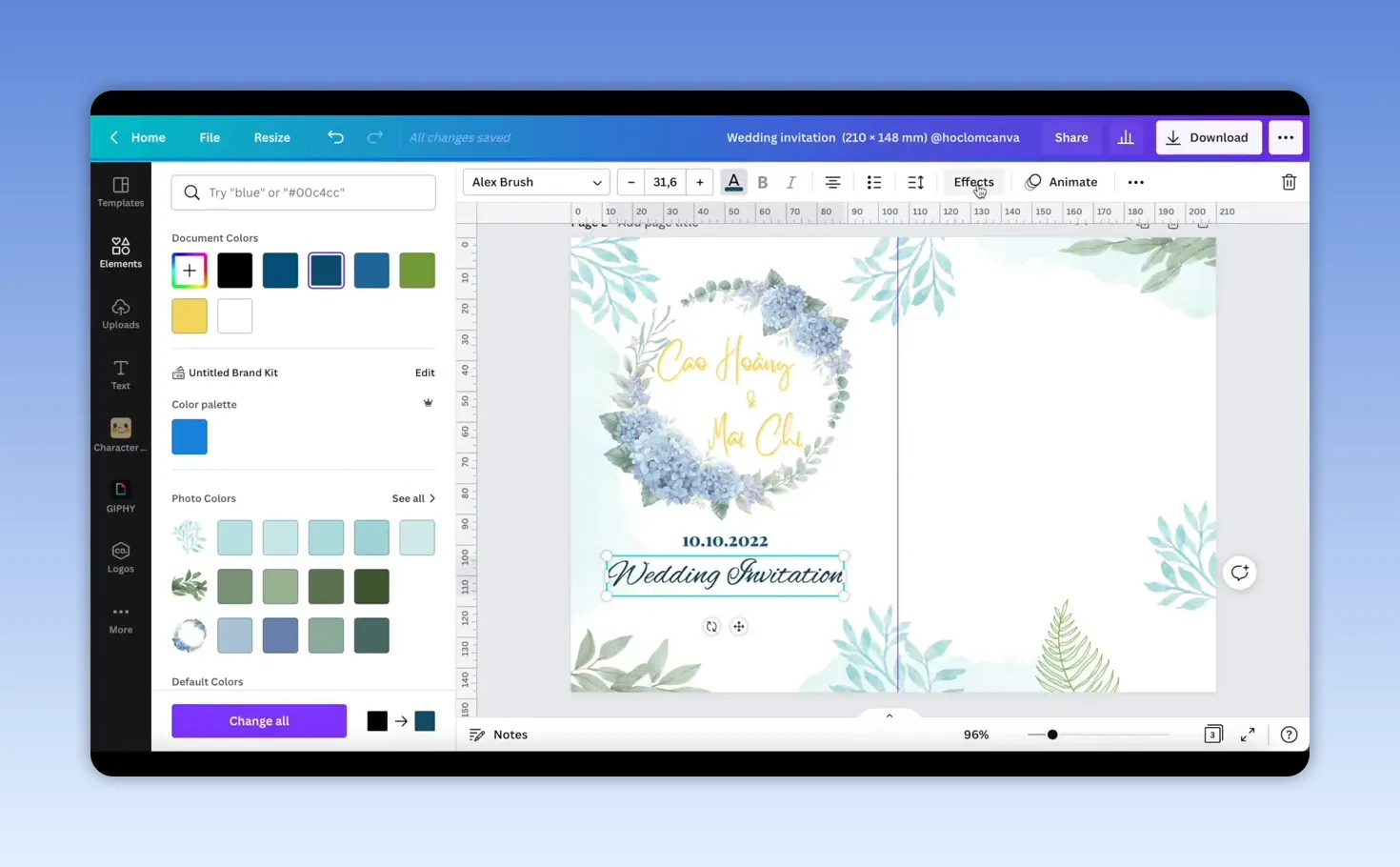Viewport: 1400px width, 867px height.
Task: Select the white document color swatch
Action: [235, 316]
